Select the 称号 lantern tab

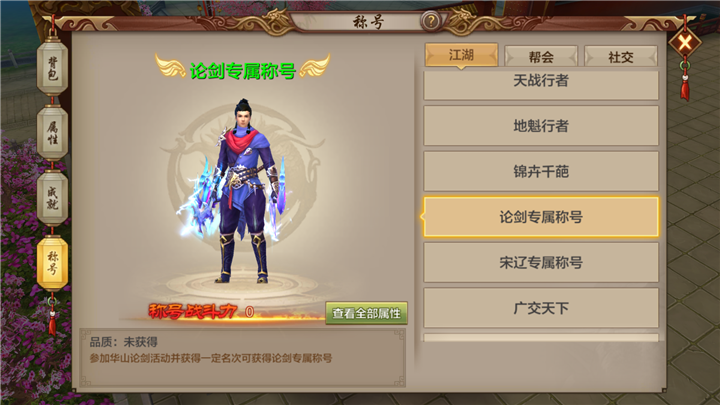point(52,263)
